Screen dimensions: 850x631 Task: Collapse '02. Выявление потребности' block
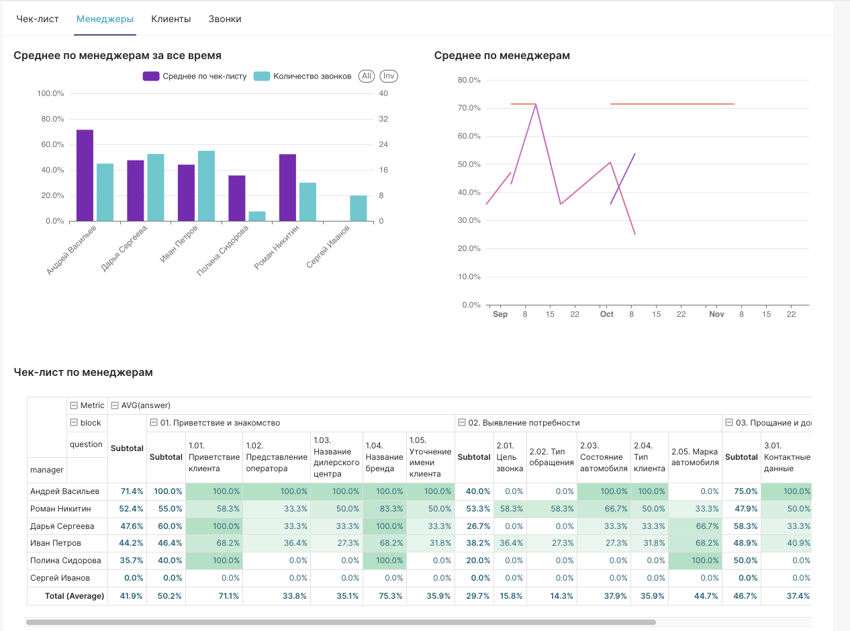tap(462, 423)
